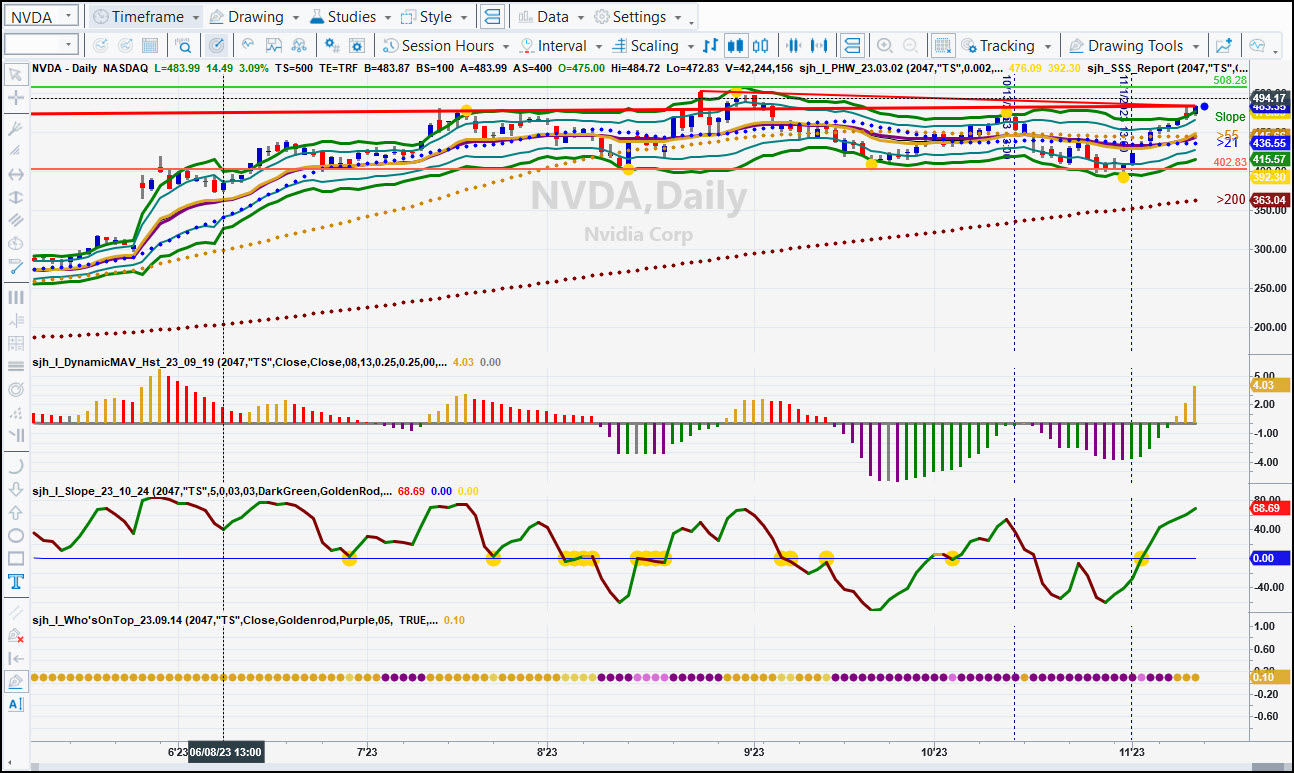The image size is (1294, 773).
Task: Expand the Interval dropdown
Action: (598, 47)
